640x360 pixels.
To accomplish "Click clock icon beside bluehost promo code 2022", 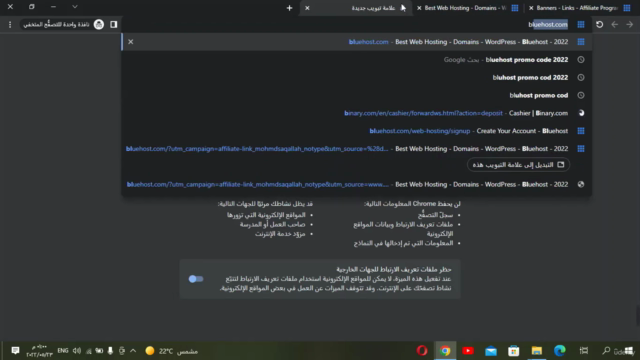I will (x=581, y=60).
